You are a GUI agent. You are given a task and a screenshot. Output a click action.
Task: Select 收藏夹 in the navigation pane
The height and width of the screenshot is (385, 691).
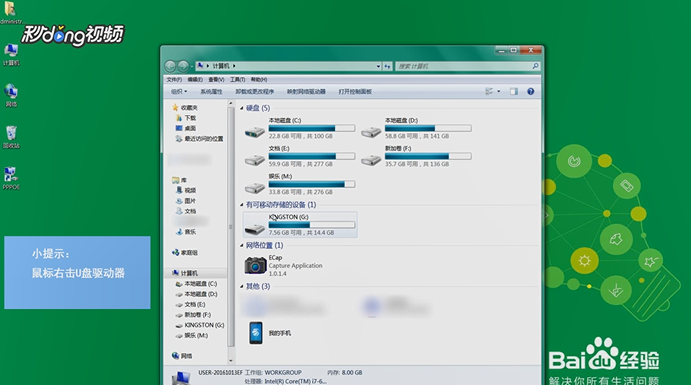(185, 107)
